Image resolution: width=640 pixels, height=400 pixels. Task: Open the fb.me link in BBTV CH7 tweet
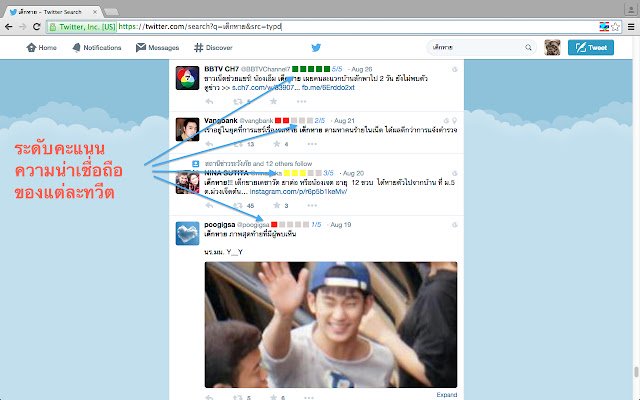coord(328,88)
